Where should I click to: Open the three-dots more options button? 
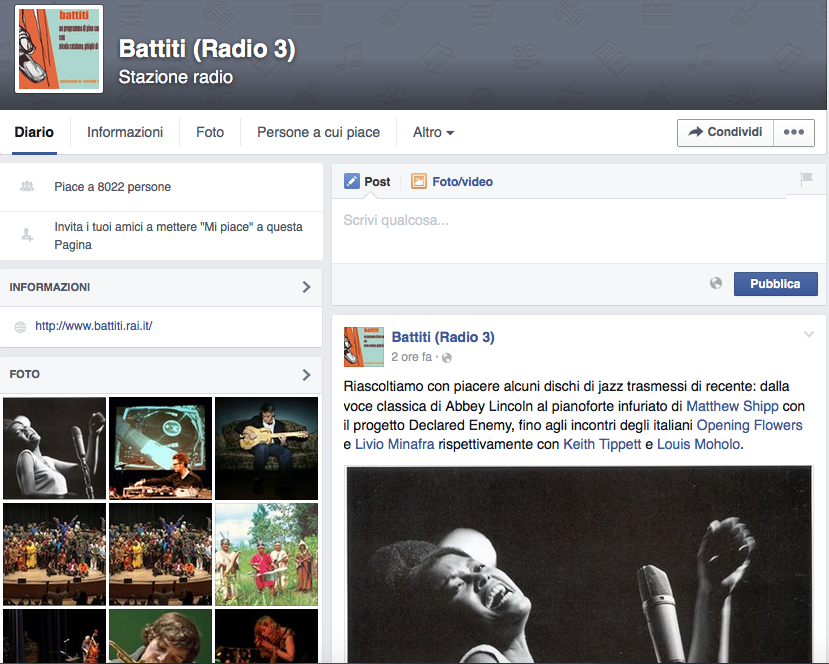pos(794,132)
